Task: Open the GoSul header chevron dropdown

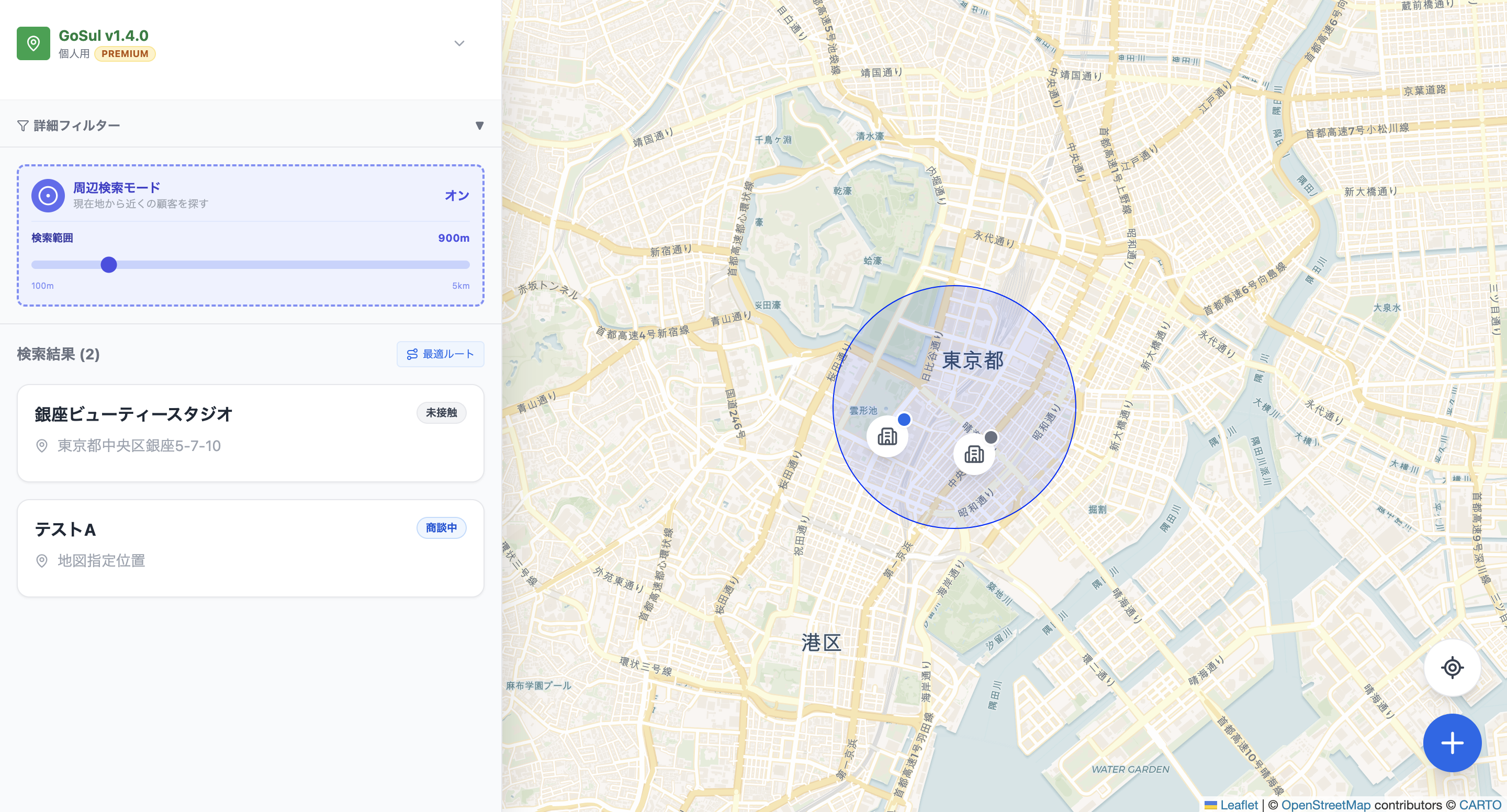Action: (x=459, y=43)
